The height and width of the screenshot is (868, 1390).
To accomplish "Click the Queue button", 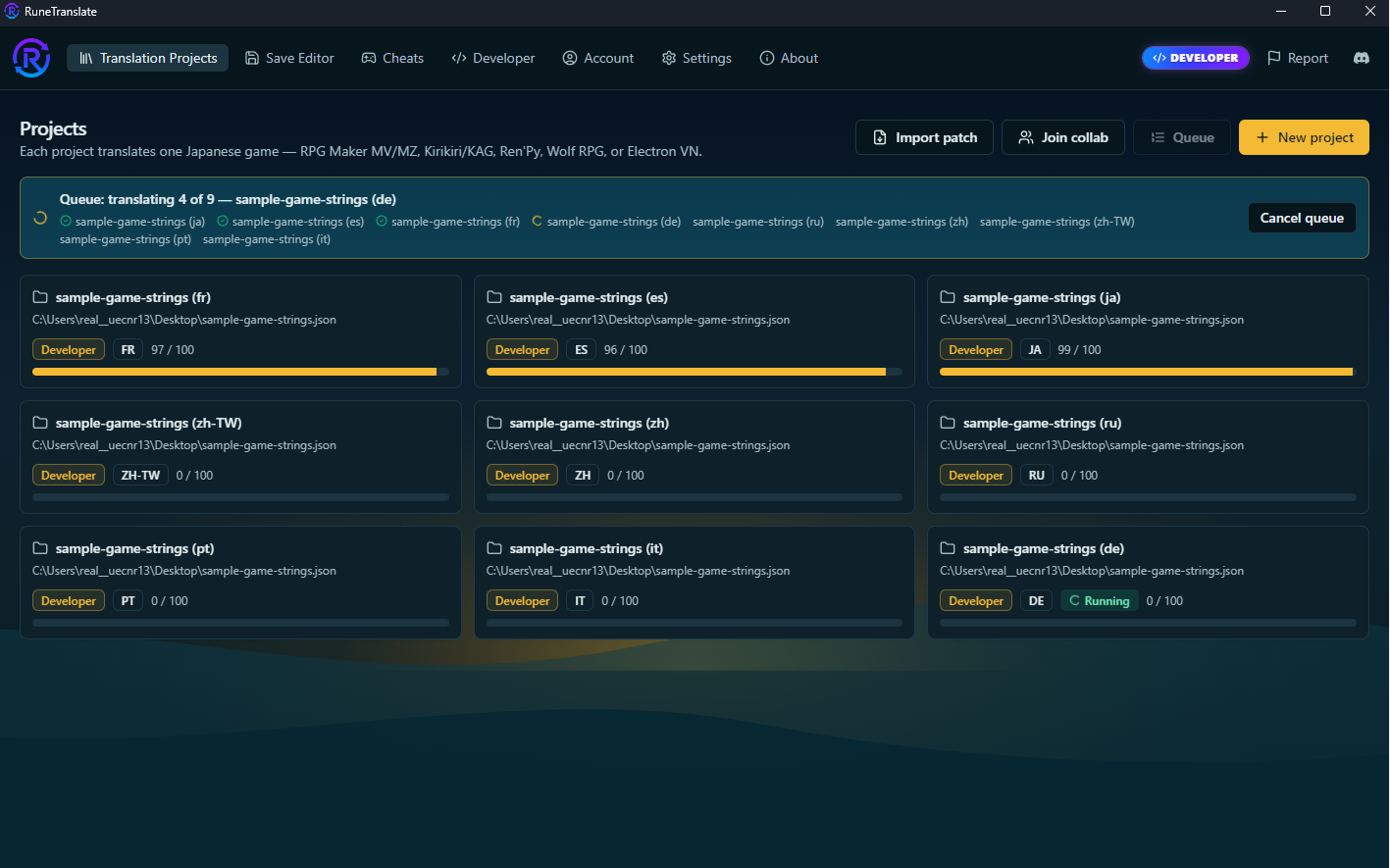I will point(1182,137).
